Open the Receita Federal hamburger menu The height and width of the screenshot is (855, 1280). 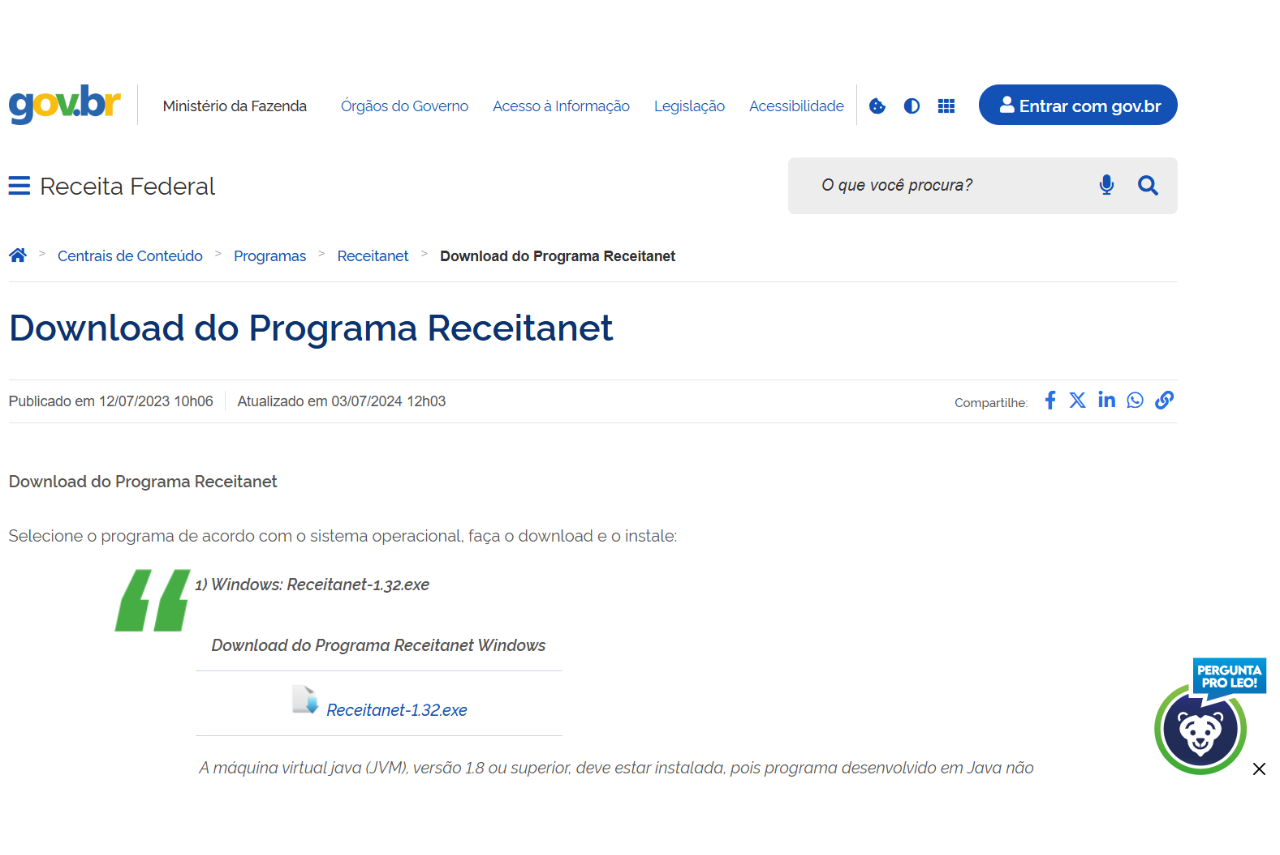[x=19, y=186]
